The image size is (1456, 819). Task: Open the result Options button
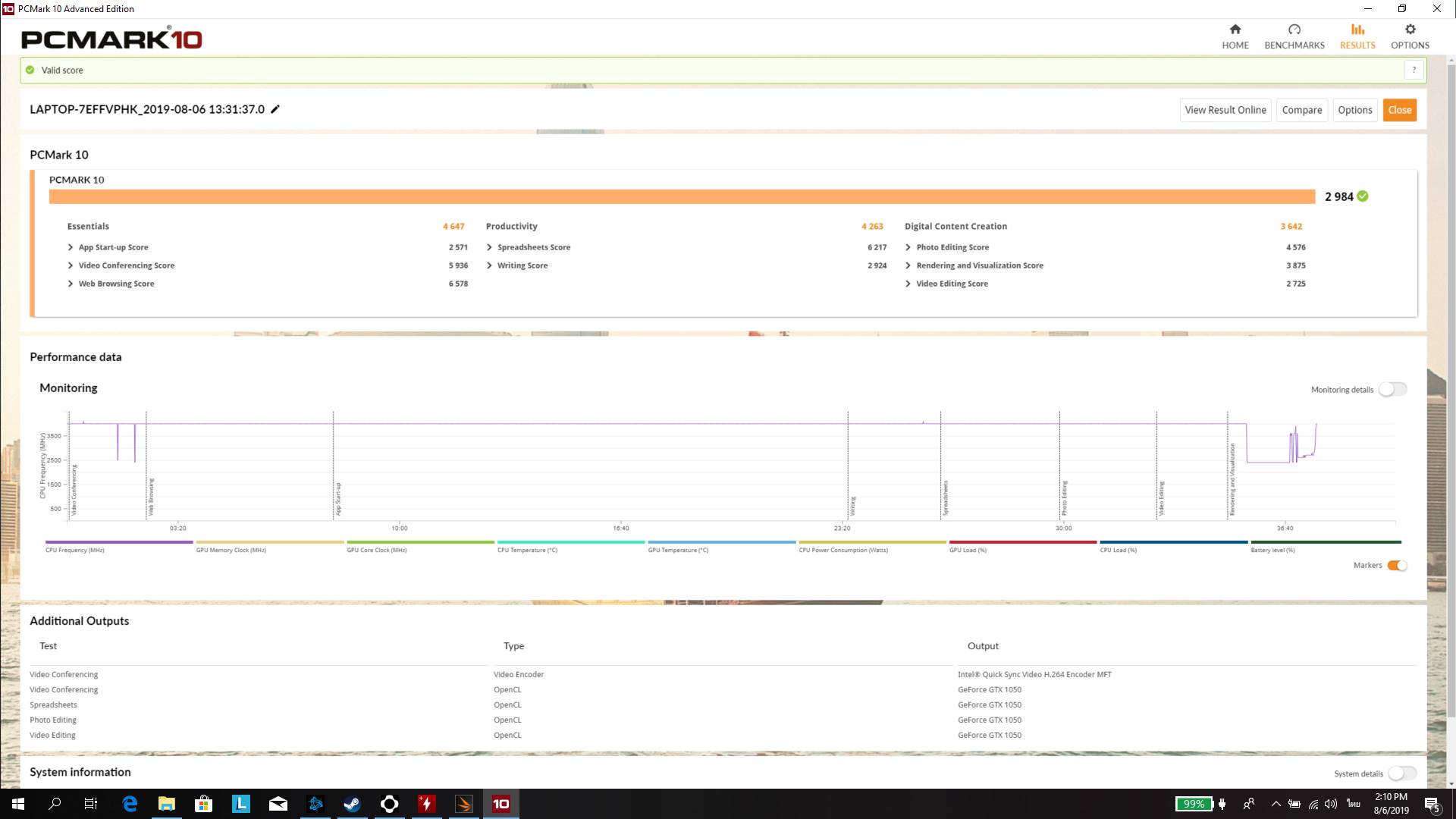1355,110
